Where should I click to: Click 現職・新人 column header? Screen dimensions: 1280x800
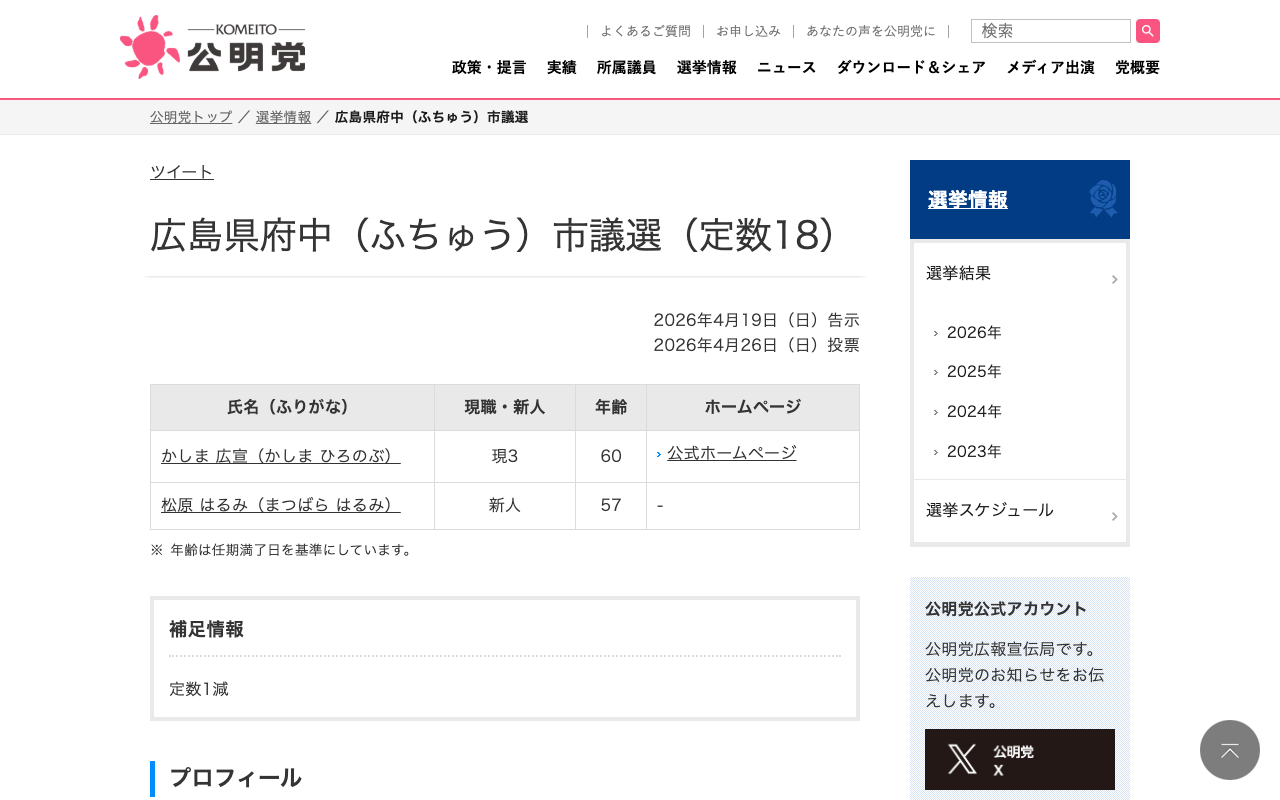505,407
